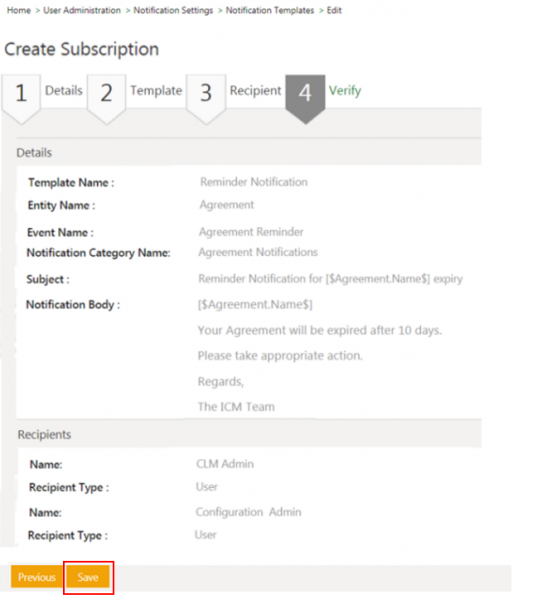Click the Configuration Admin recipient name
The height and width of the screenshot is (599, 542).
[x=248, y=512]
